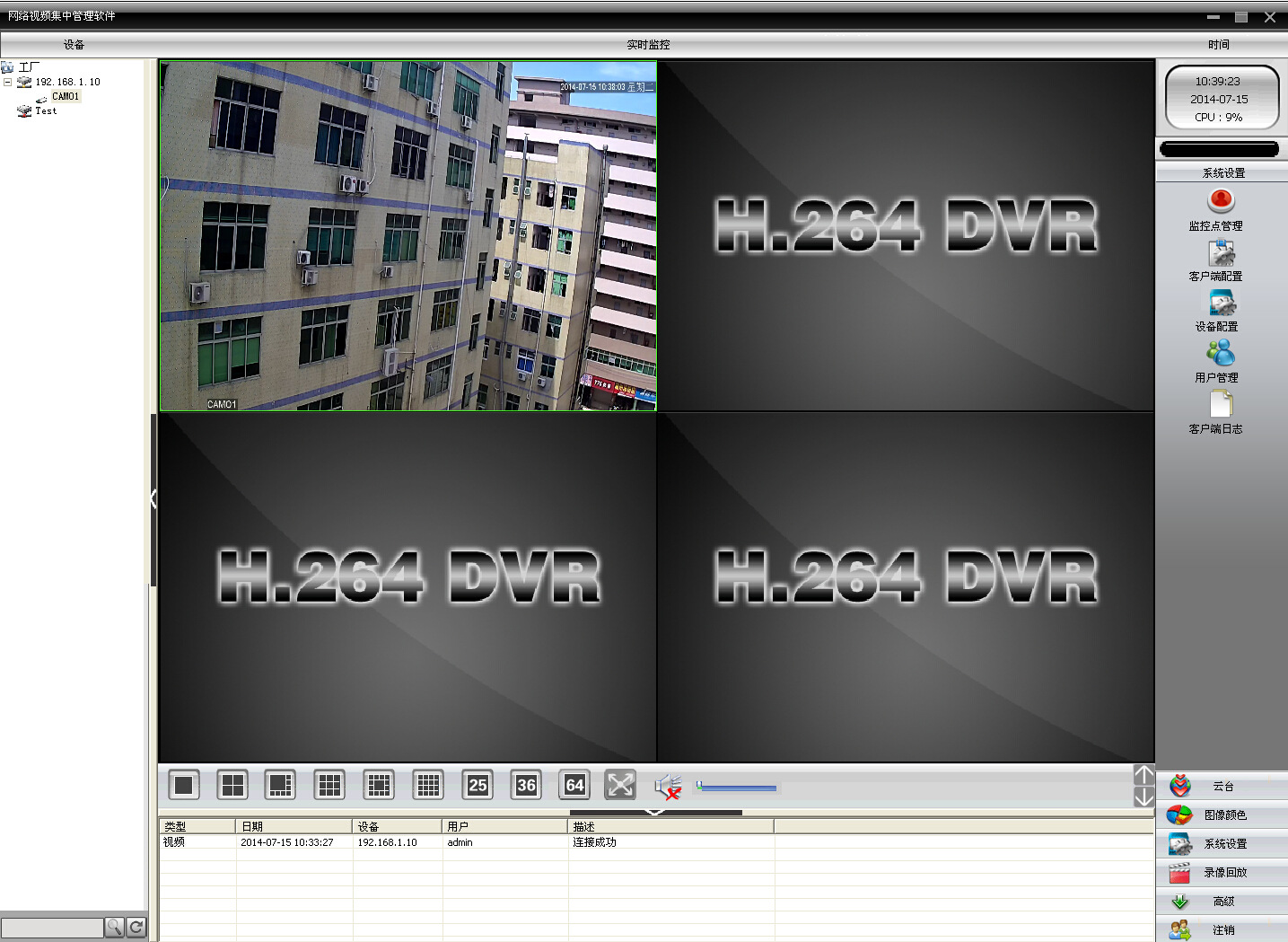Click the 设备 panel header
This screenshot has height=942, width=1288.
tap(74, 45)
